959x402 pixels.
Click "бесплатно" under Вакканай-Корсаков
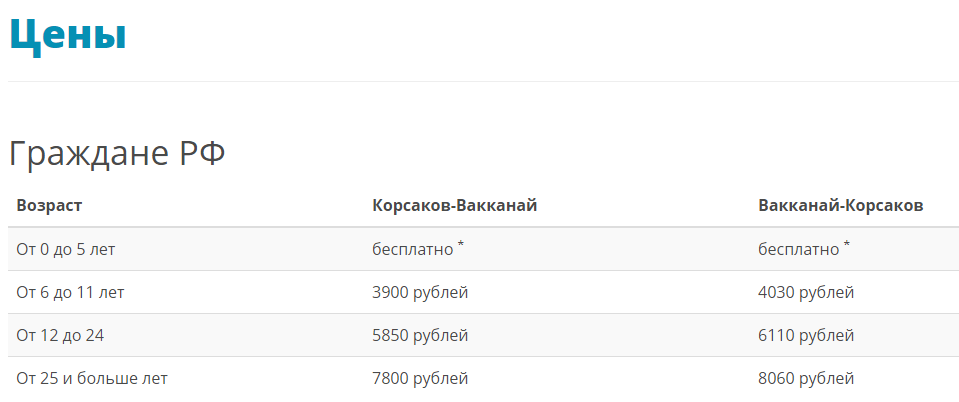[798, 249]
